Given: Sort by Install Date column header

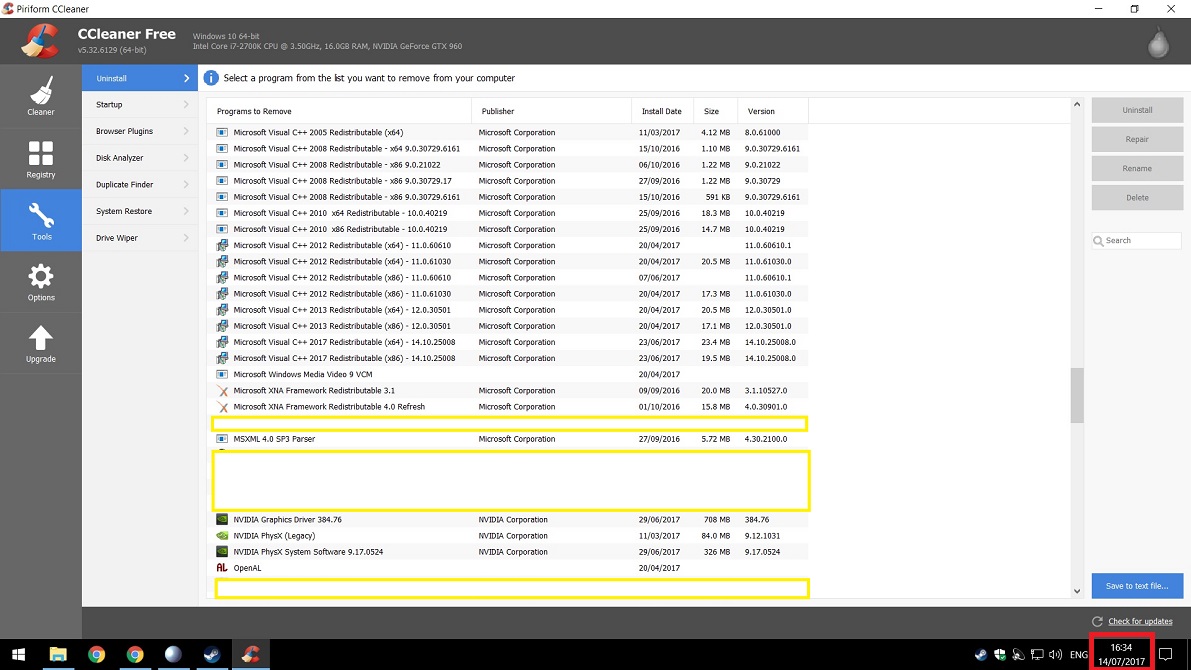Looking at the screenshot, I should click(x=661, y=111).
